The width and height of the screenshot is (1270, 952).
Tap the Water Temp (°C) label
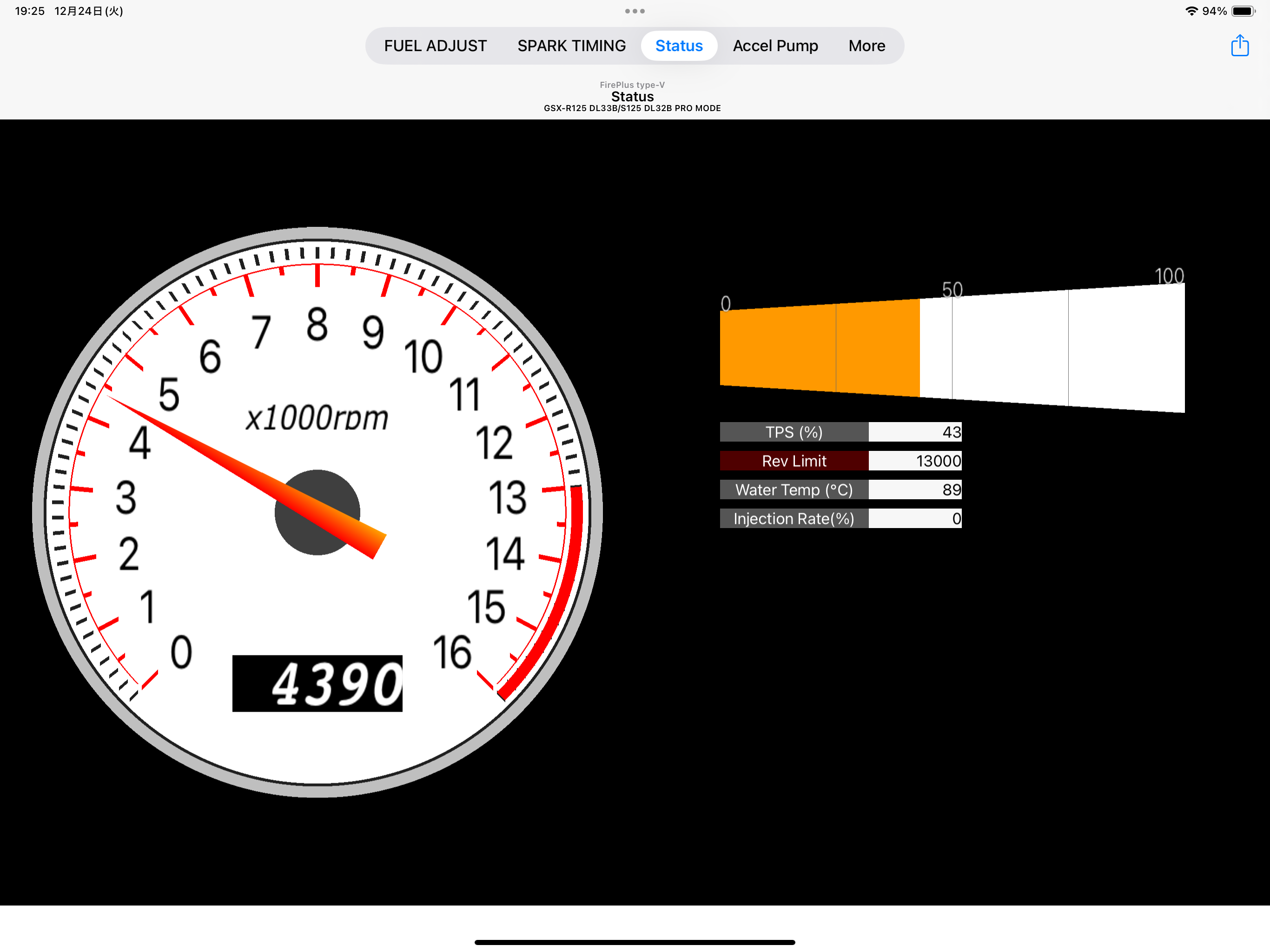click(x=794, y=489)
